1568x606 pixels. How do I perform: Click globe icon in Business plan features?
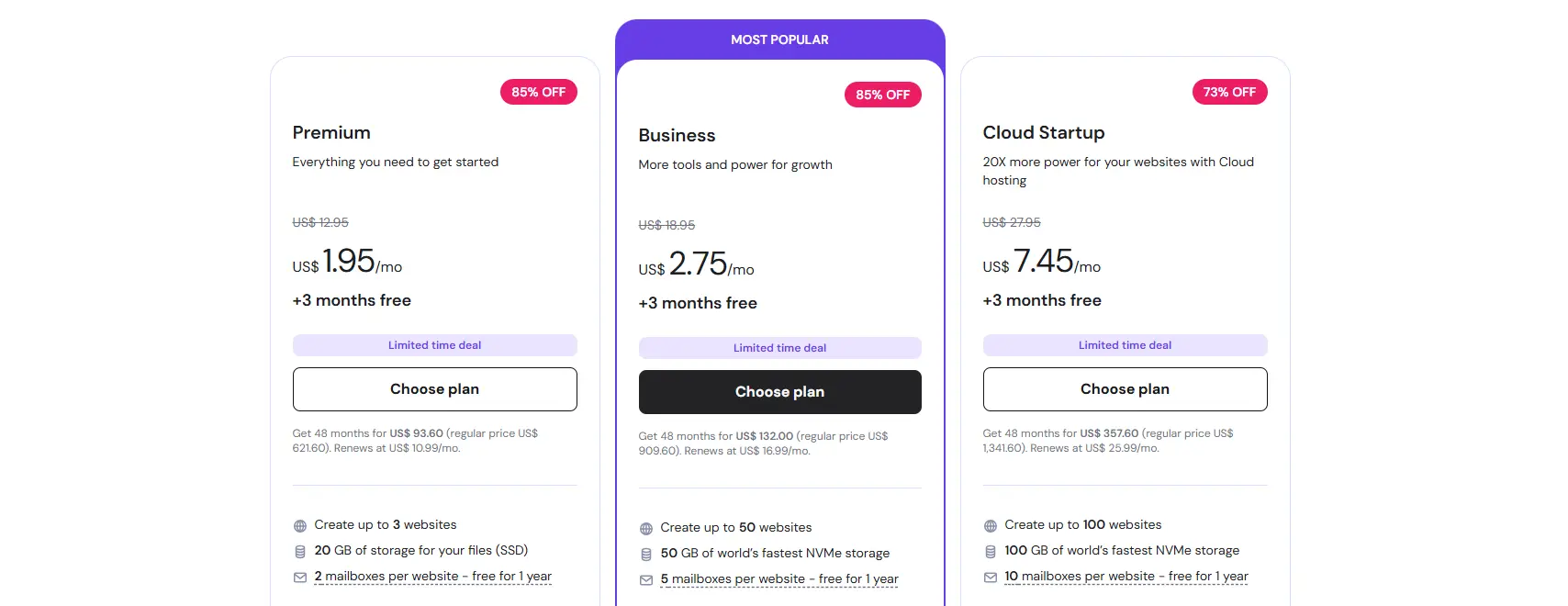(x=646, y=529)
